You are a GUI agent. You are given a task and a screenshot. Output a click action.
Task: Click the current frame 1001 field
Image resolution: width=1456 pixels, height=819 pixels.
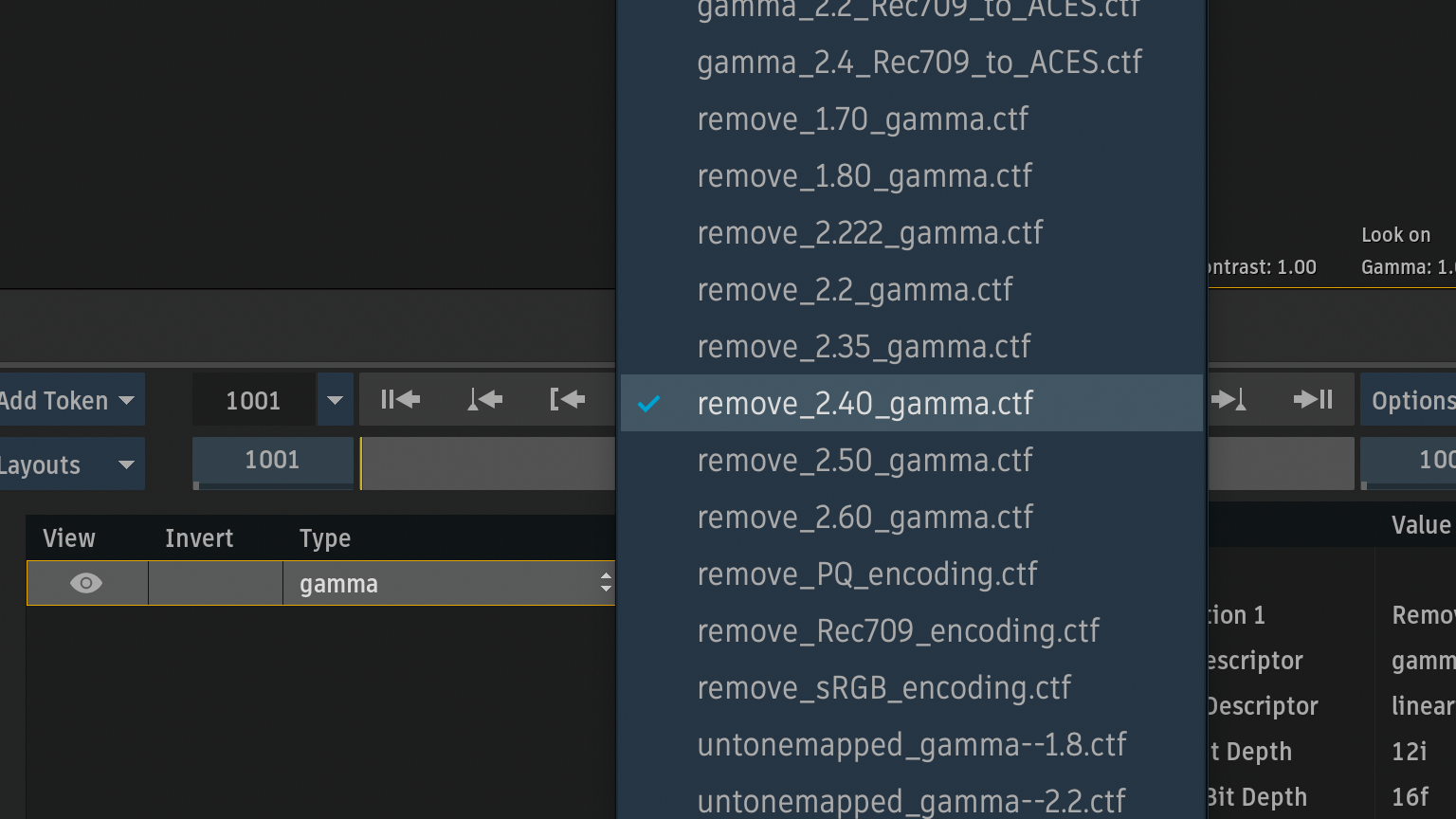[253, 400]
